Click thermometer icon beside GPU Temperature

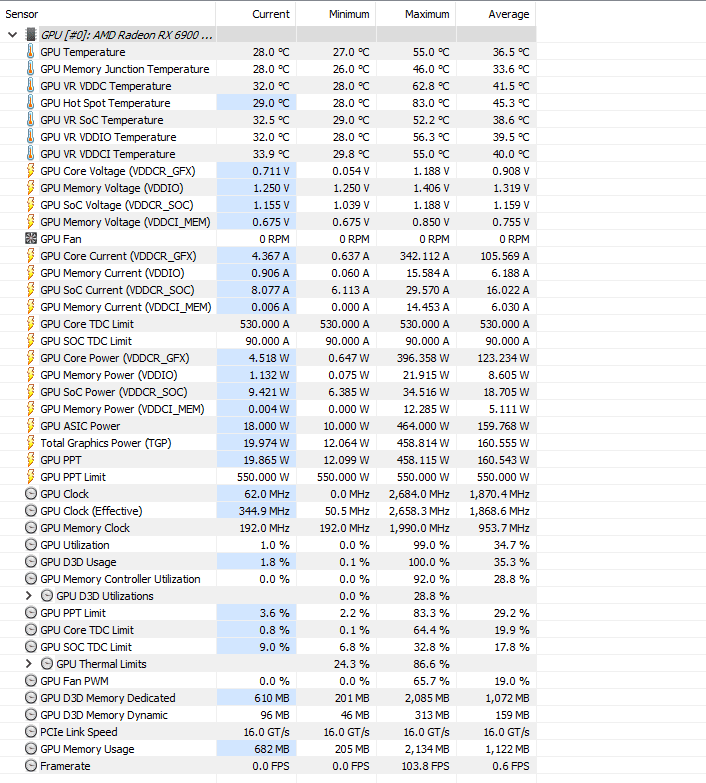pyautogui.click(x=30, y=51)
